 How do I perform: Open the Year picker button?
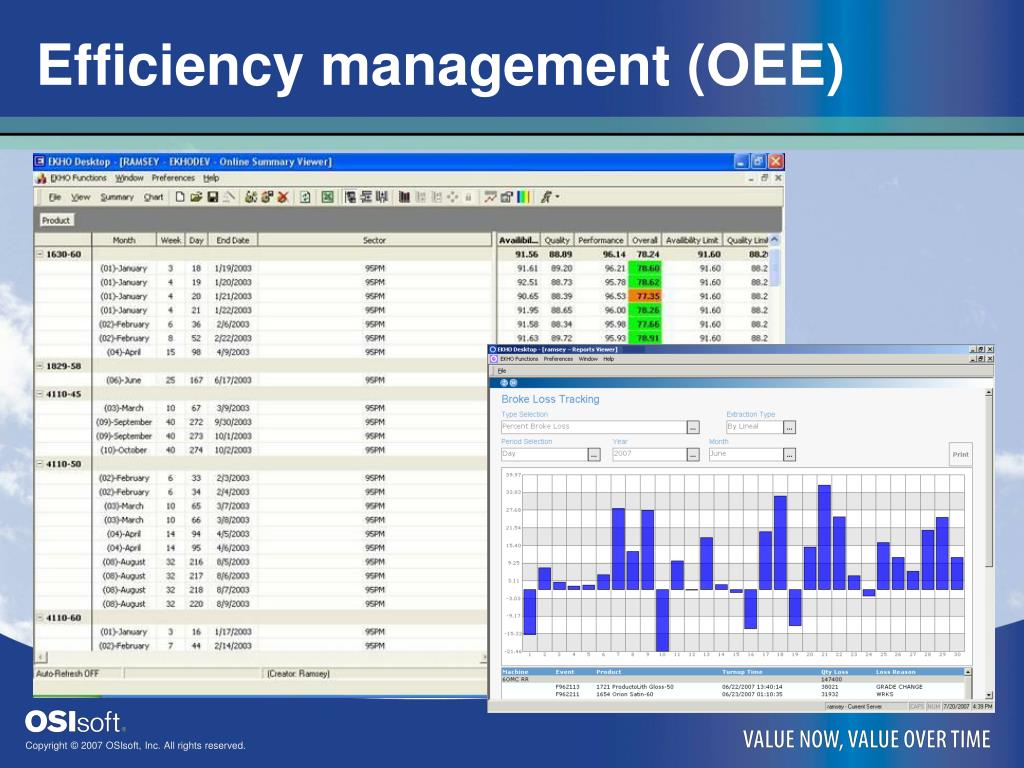coord(693,455)
